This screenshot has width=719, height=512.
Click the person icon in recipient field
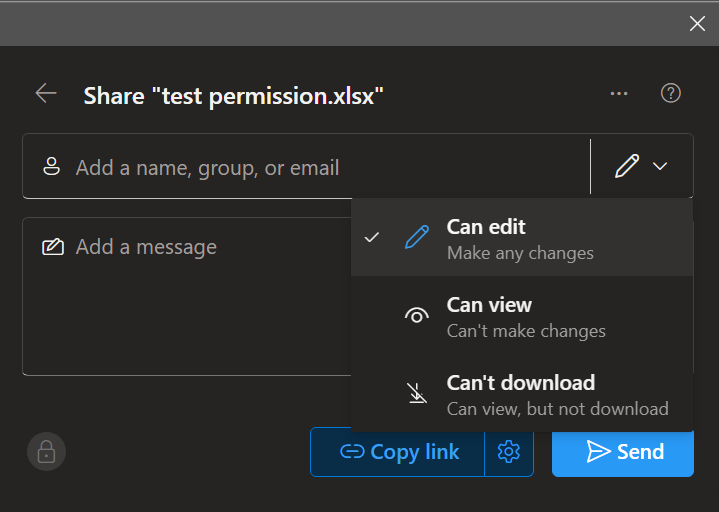52,167
